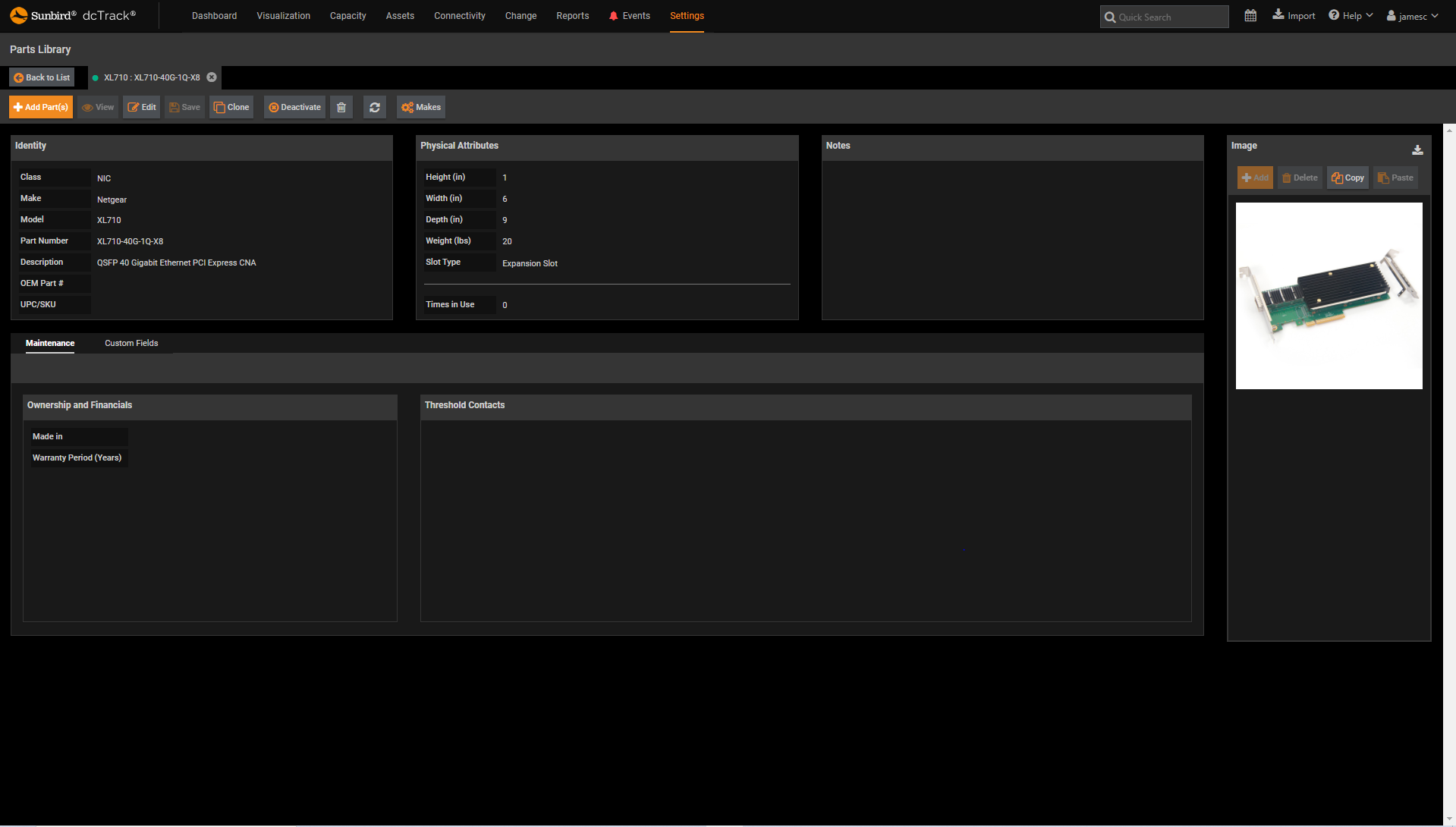Image resolution: width=1456 pixels, height=827 pixels.
Task: Click the Add Part(s) button
Action: pos(40,107)
